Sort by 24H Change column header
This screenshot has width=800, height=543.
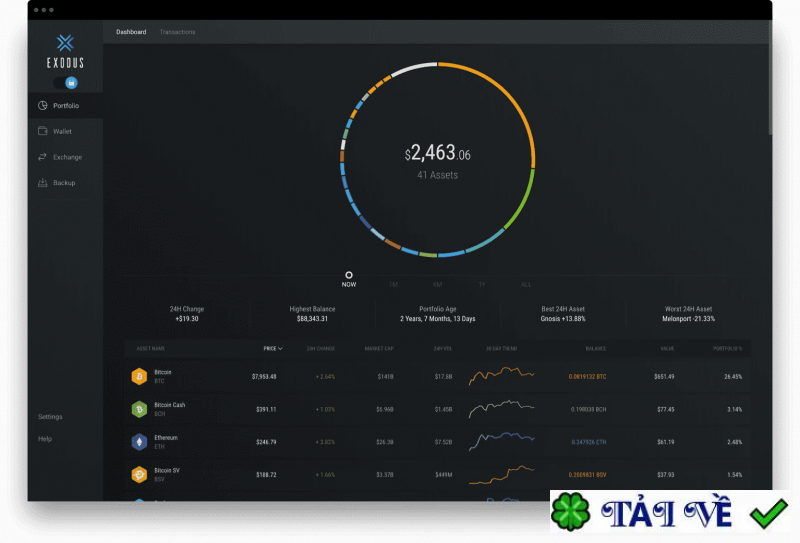(320, 349)
